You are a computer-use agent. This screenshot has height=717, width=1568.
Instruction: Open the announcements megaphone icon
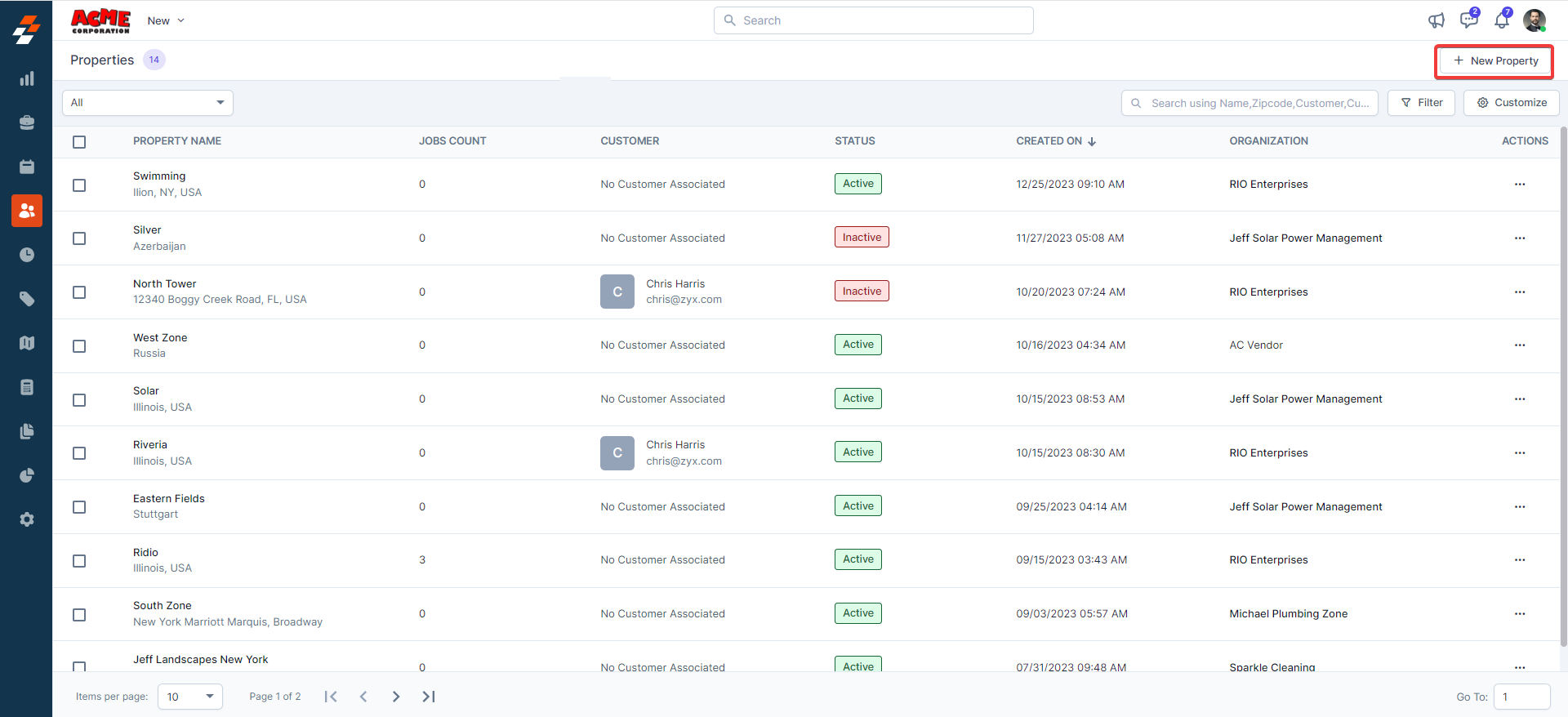pyautogui.click(x=1436, y=20)
